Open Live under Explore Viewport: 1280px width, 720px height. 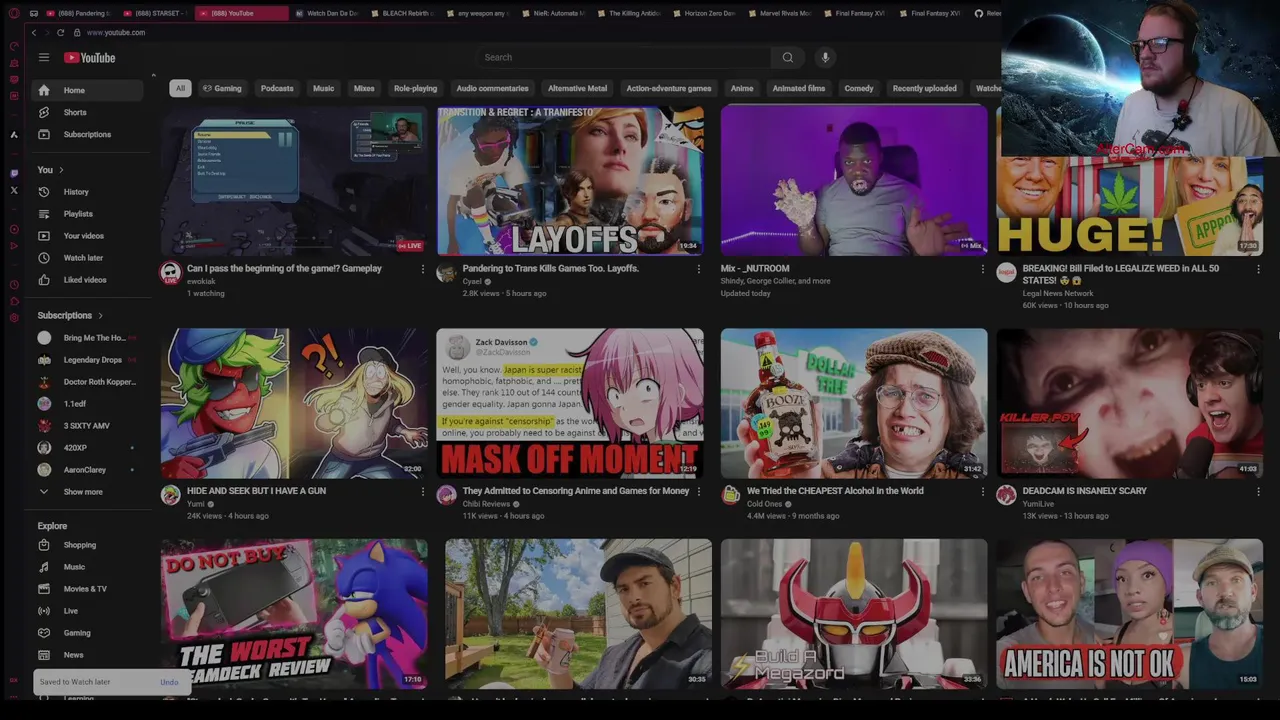[x=87, y=611]
